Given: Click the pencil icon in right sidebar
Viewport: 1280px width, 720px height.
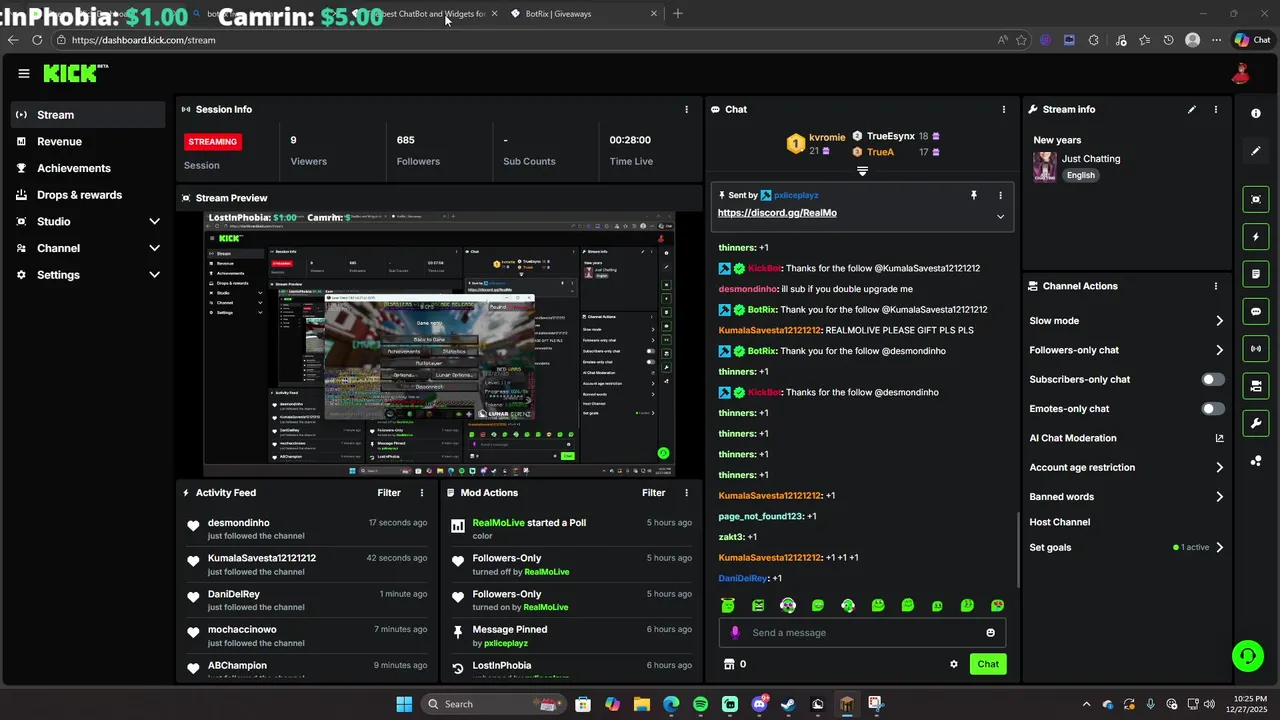Looking at the screenshot, I should (1256, 151).
